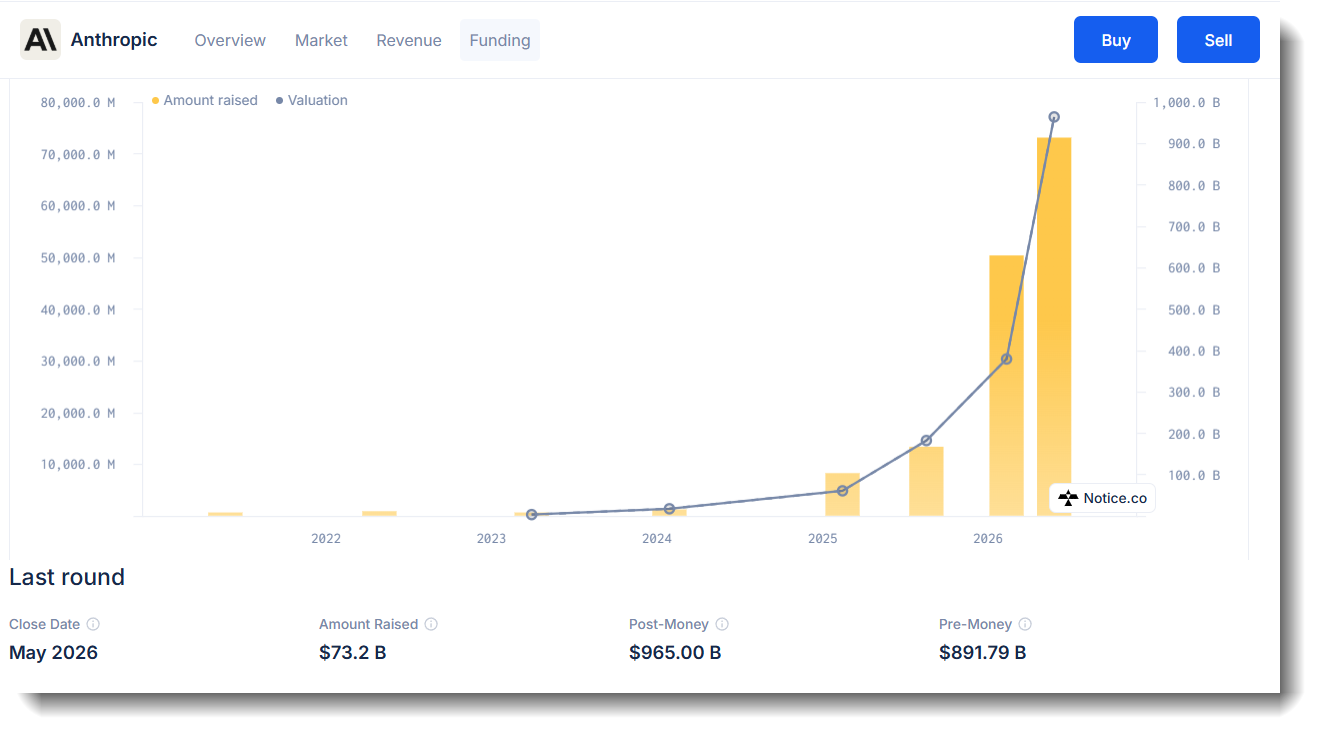
Task: Click the info icon beside Post-Money
Action: pos(722,624)
